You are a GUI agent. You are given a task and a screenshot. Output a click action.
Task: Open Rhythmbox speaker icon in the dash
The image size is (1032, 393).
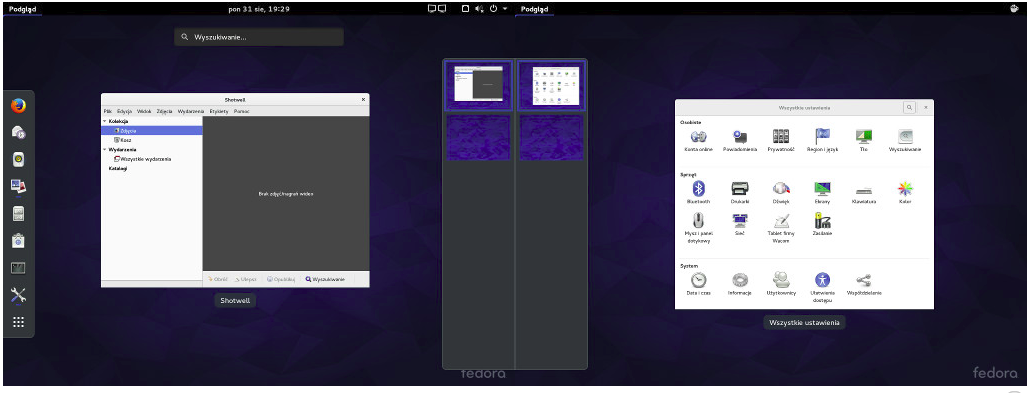[18, 159]
